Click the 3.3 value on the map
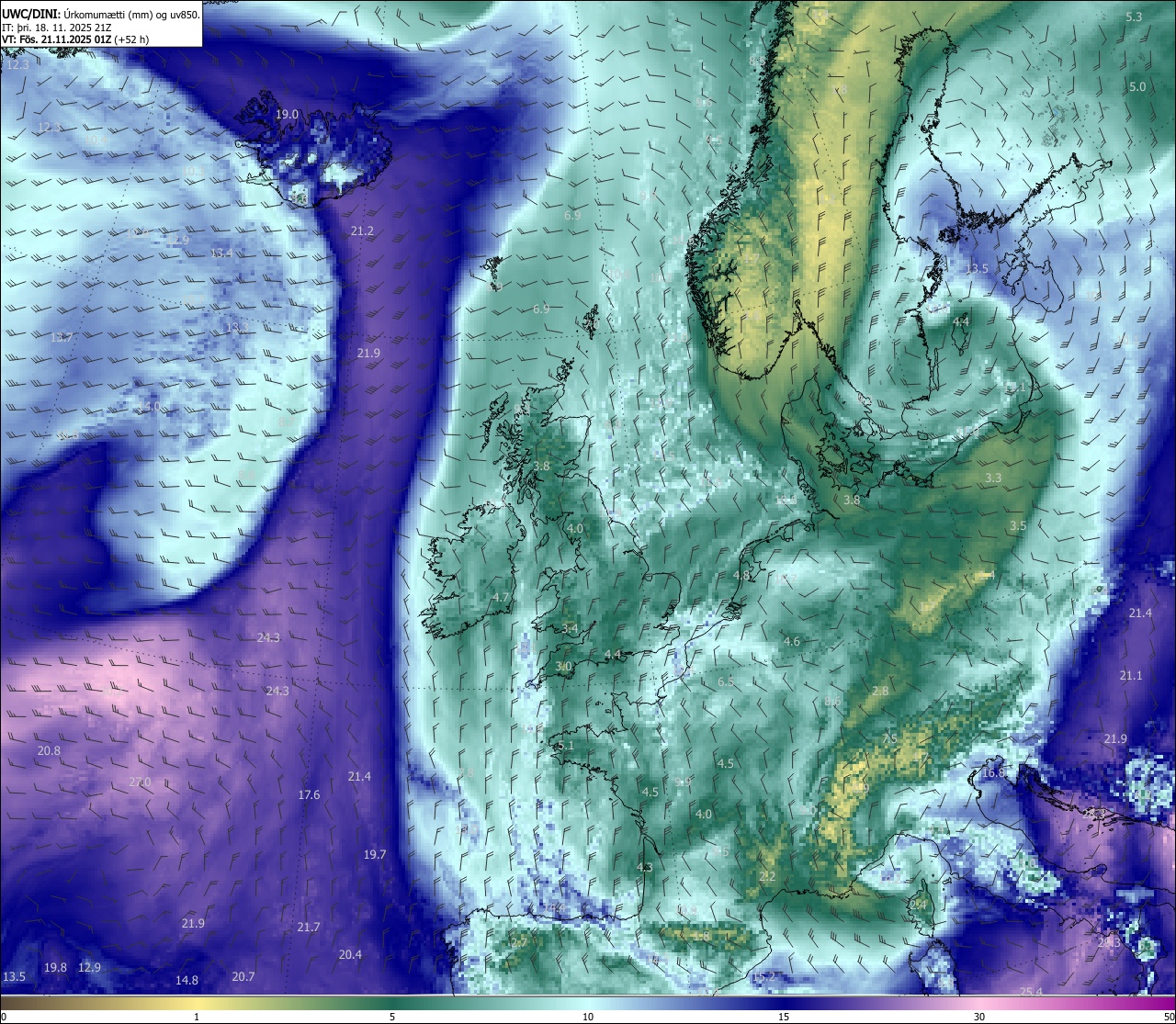1176x1024 pixels. pos(993,478)
